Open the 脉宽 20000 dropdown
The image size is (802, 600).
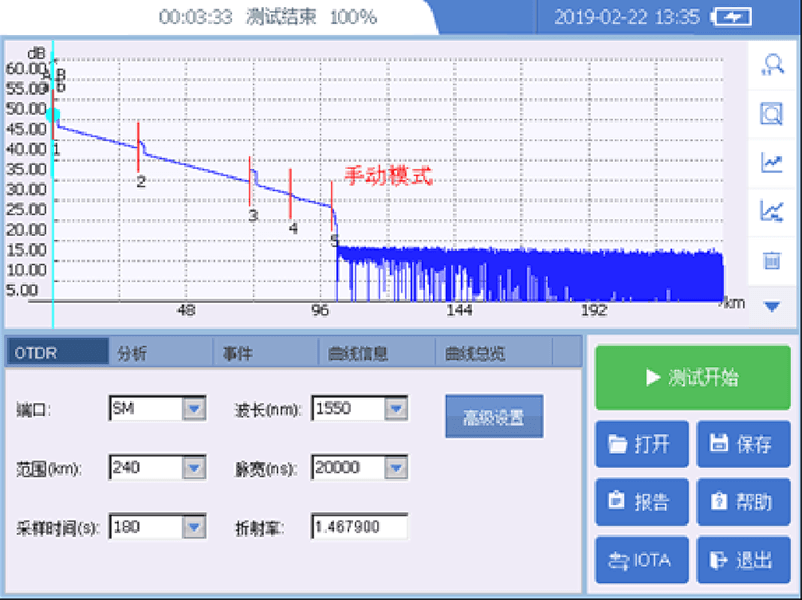pyautogui.click(x=397, y=467)
